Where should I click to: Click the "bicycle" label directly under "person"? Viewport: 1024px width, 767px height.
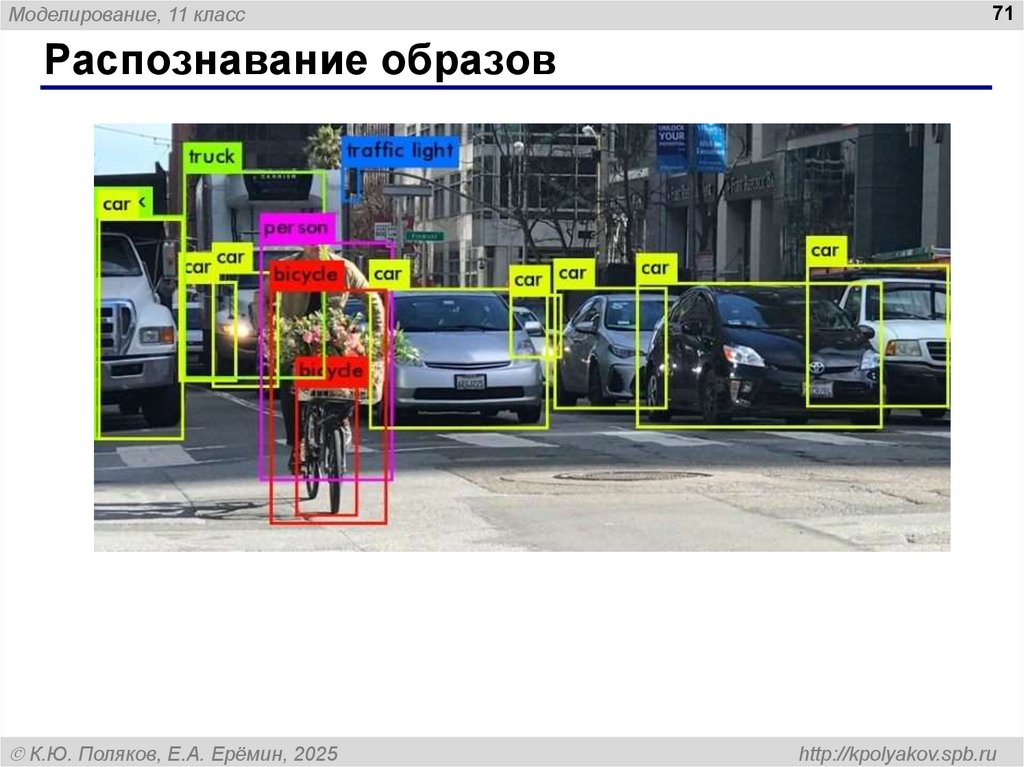307,274
